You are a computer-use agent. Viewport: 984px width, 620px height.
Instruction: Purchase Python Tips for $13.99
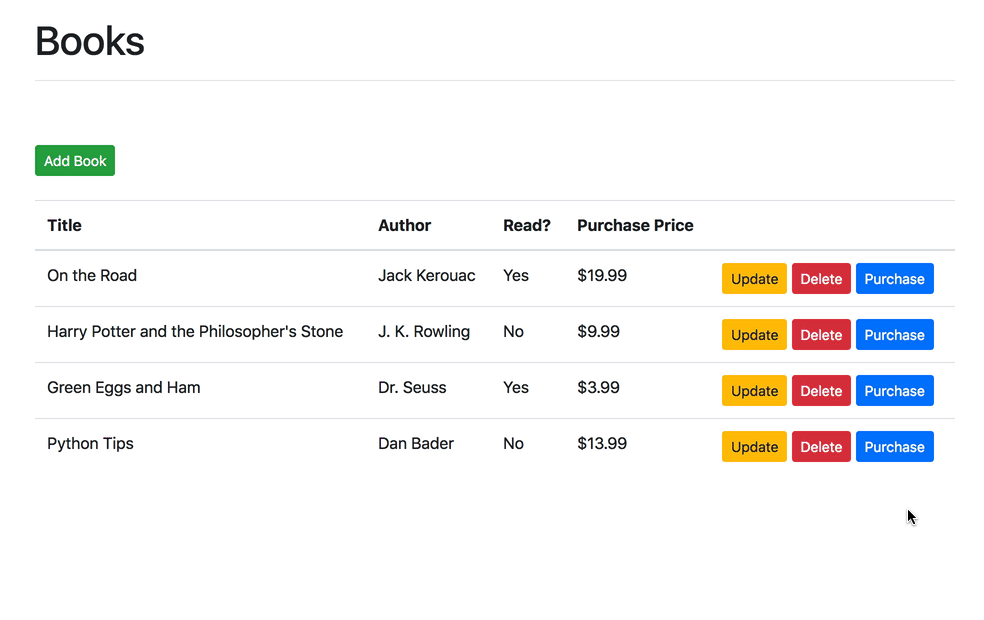[894, 446]
